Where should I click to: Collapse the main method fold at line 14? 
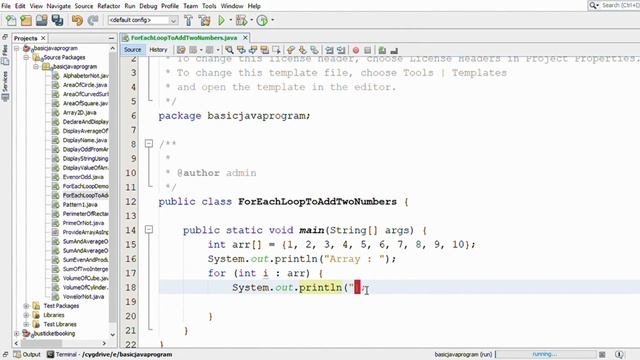[149, 229]
